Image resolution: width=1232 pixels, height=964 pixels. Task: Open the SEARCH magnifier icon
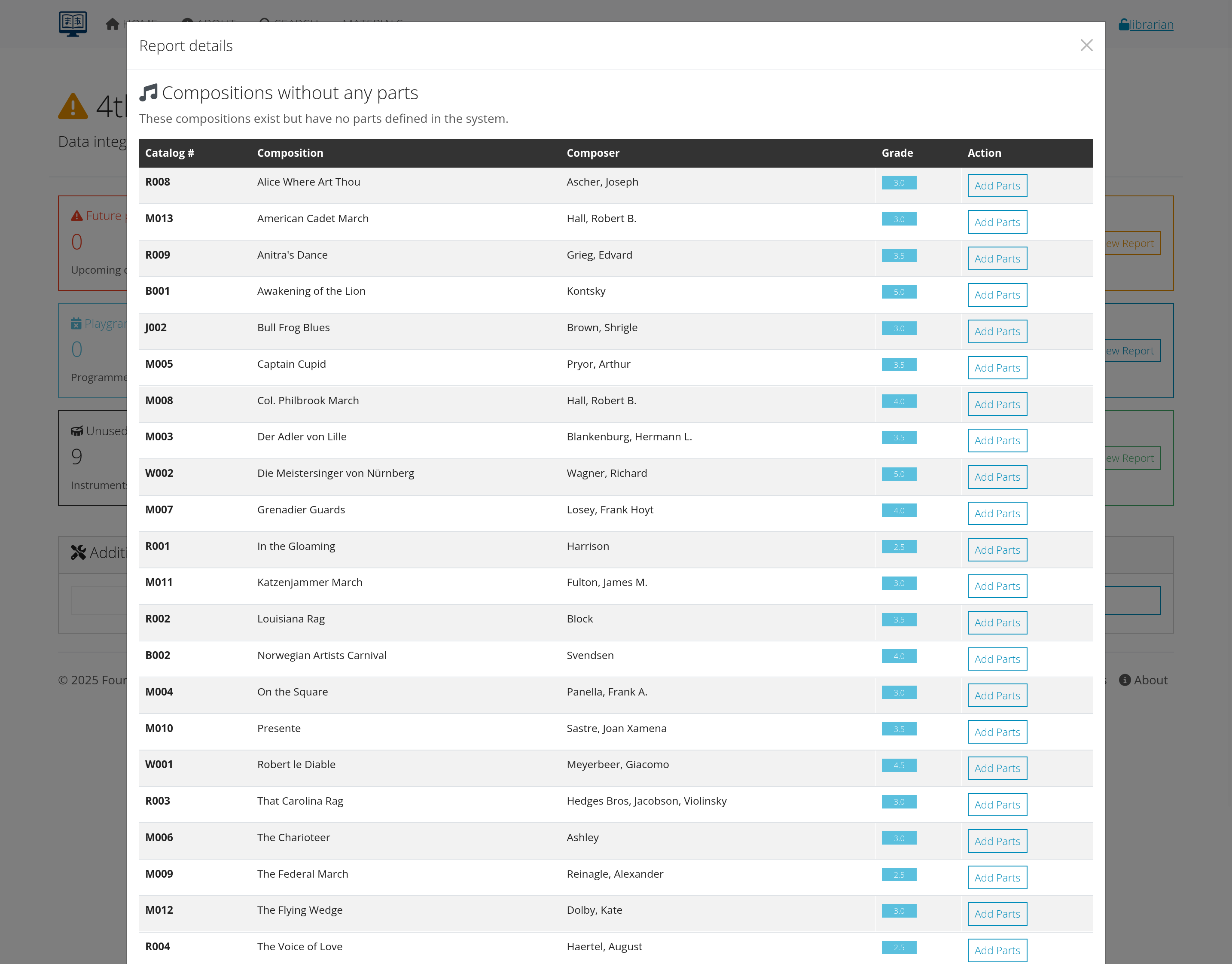pyautogui.click(x=264, y=23)
